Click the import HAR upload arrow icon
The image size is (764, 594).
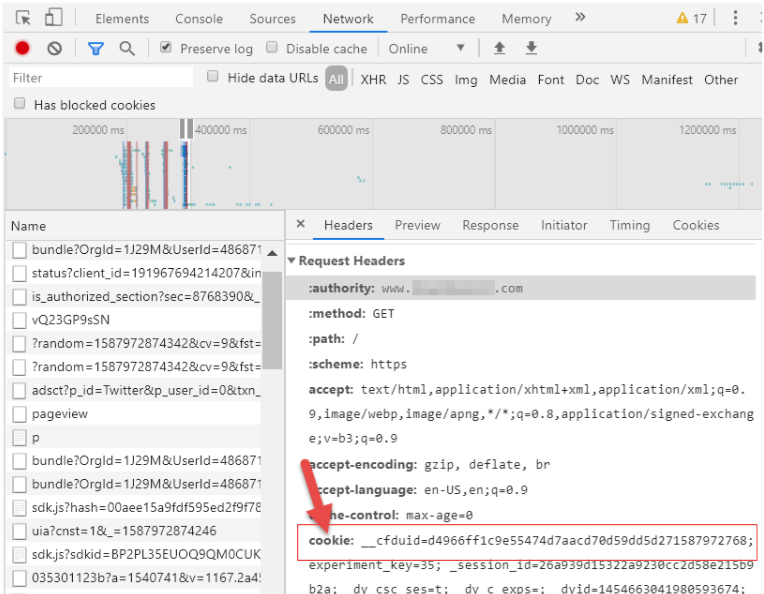(x=499, y=48)
